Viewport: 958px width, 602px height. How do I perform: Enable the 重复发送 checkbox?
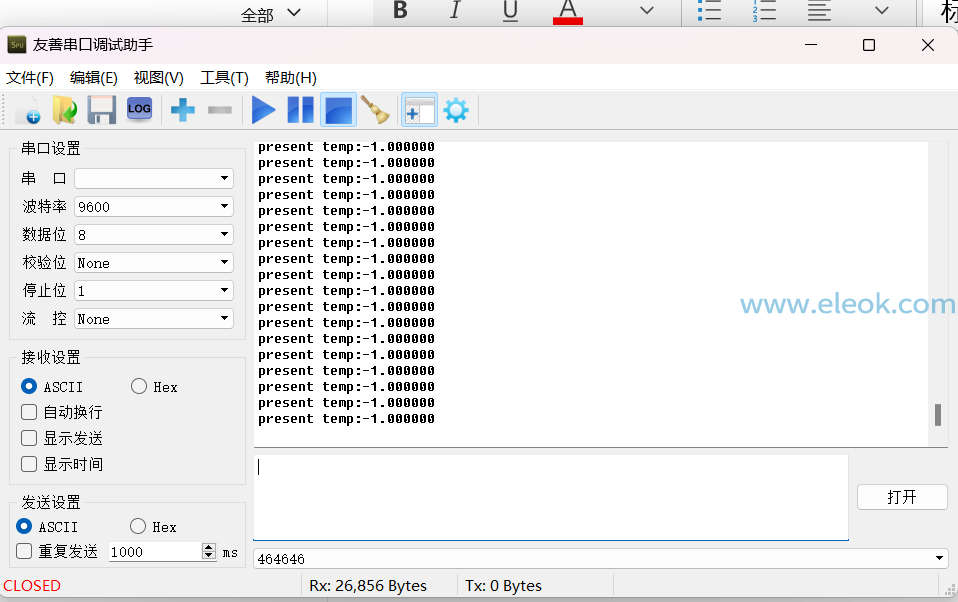click(24, 551)
